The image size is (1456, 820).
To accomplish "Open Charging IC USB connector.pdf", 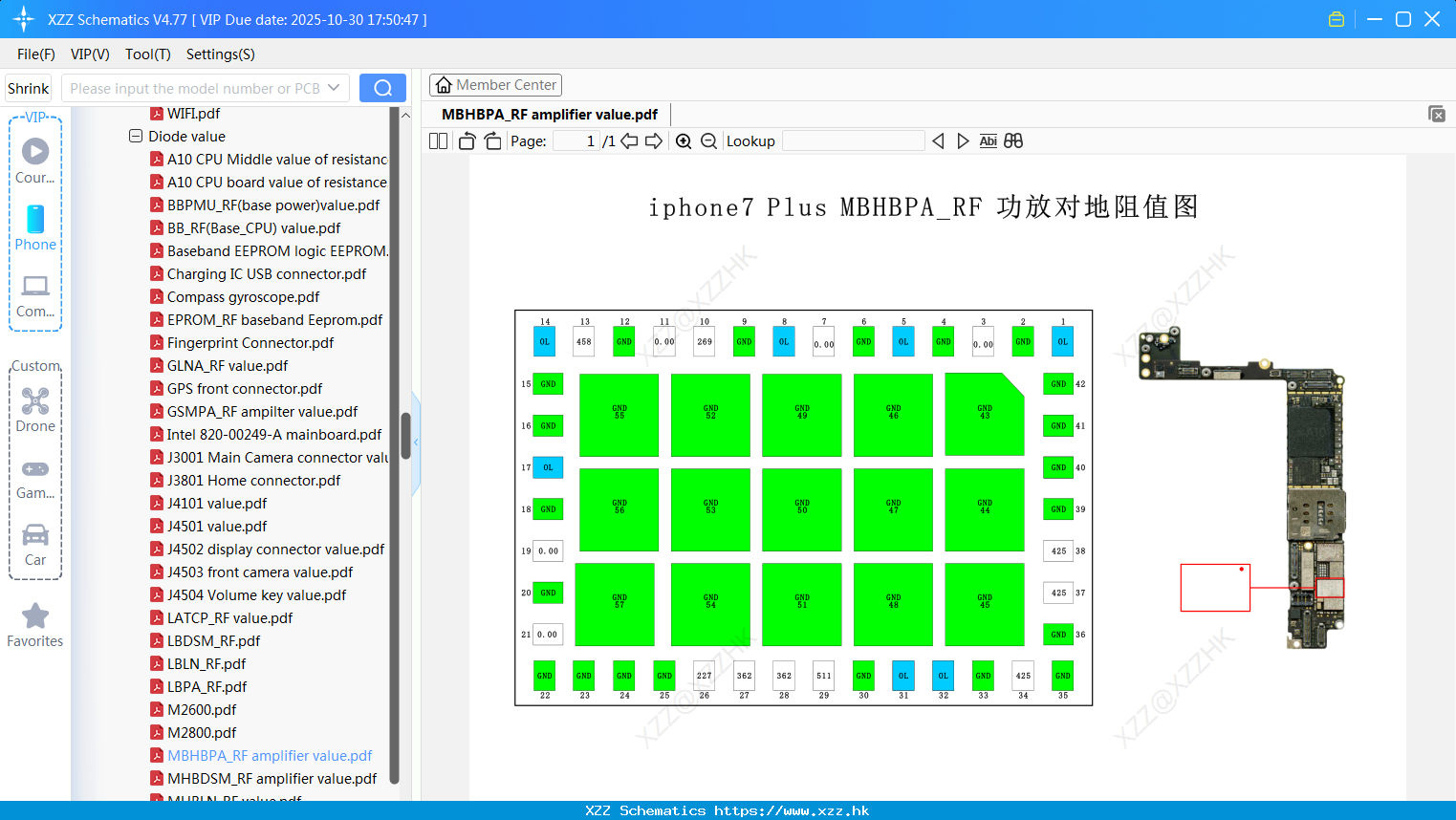I will [258, 274].
